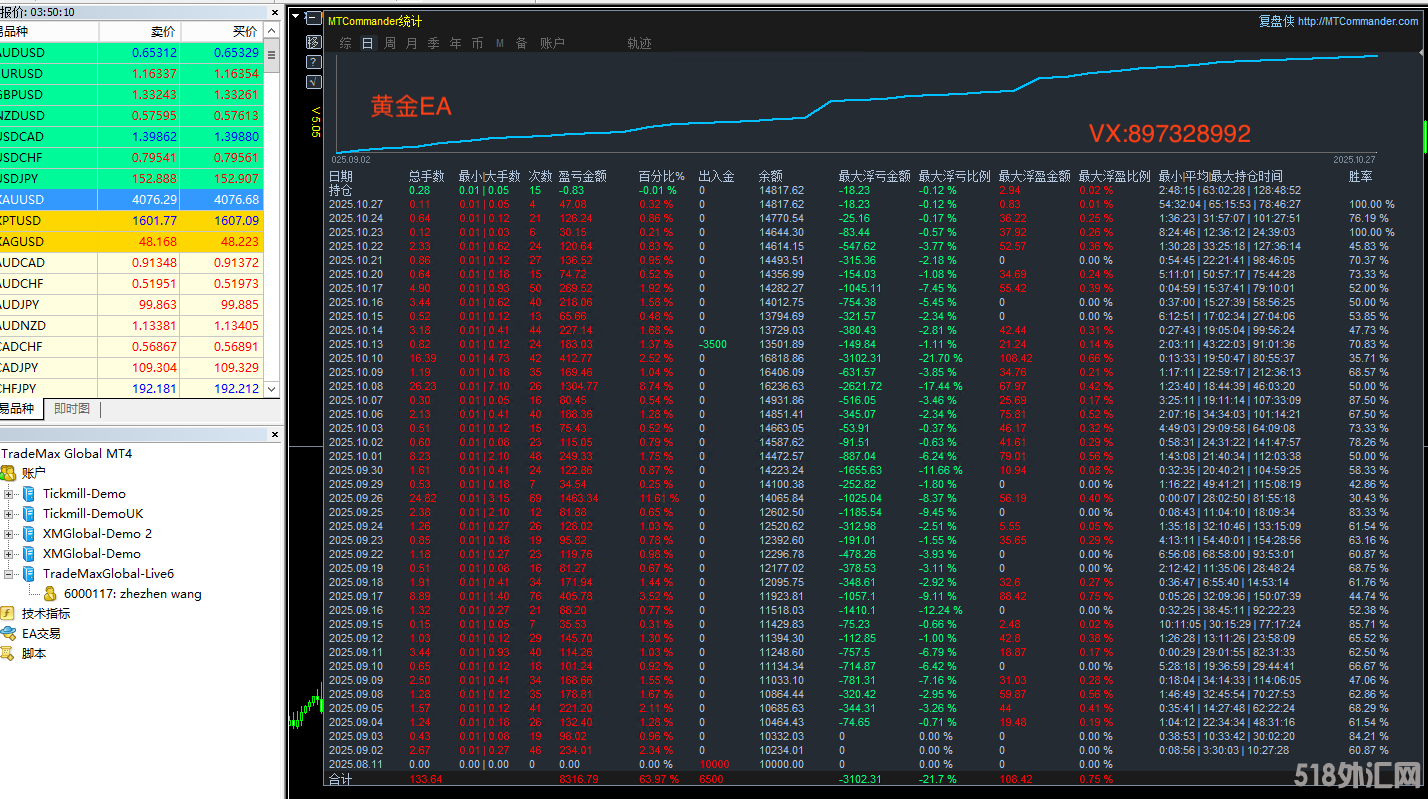The width and height of the screenshot is (1428, 799).
Task: Click the MTCommander minimize panel icon
Action: click(313, 19)
